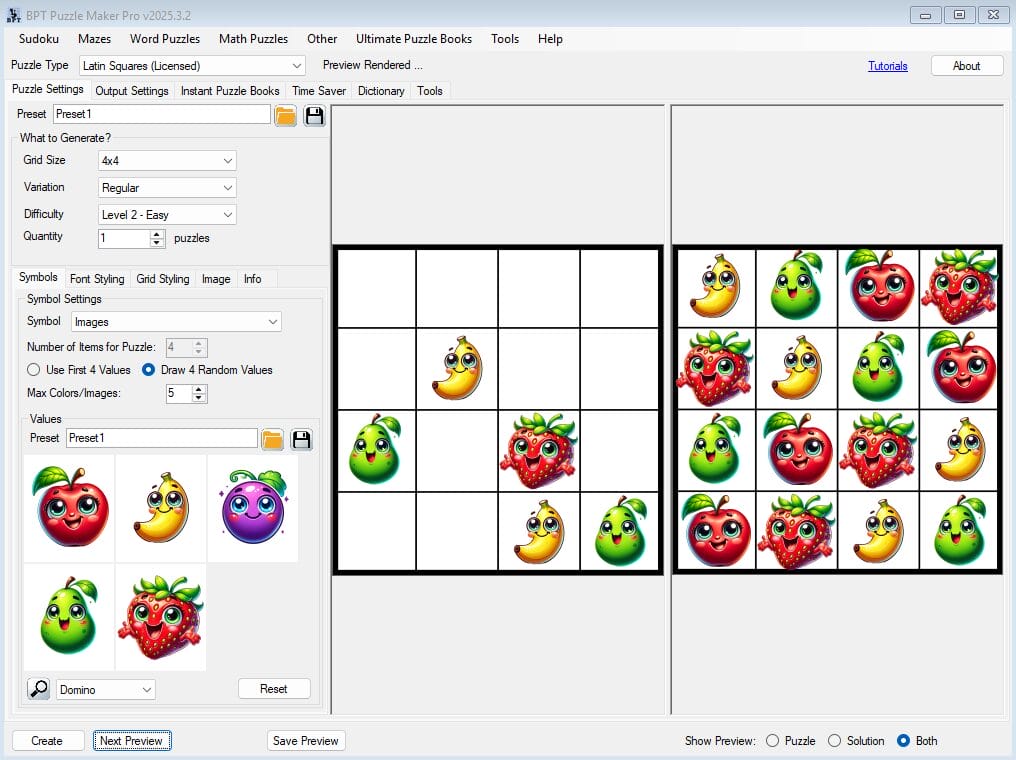
Task: Switch preview to Solution only
Action: tap(834, 741)
